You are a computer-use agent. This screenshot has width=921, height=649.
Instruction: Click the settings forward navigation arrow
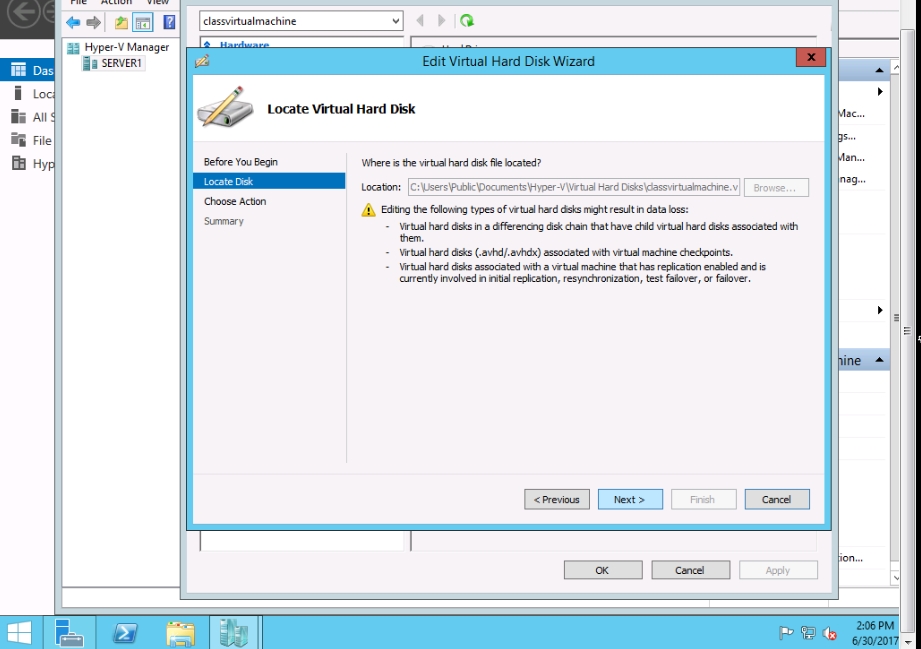tap(442, 21)
